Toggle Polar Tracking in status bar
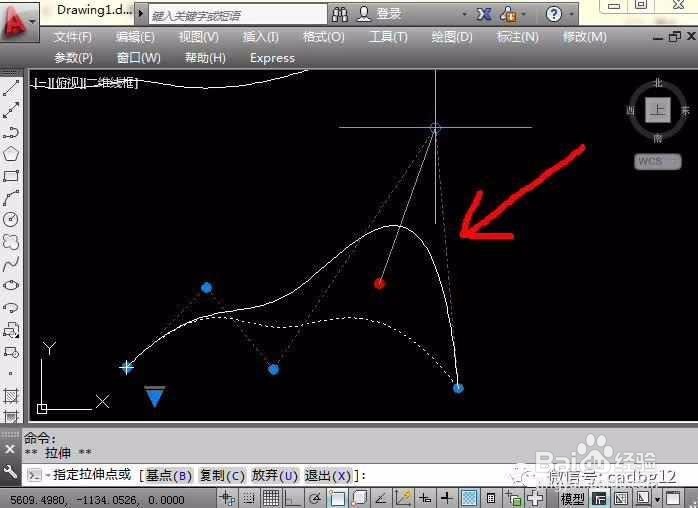Image resolution: width=698 pixels, height=508 pixels. point(315,499)
